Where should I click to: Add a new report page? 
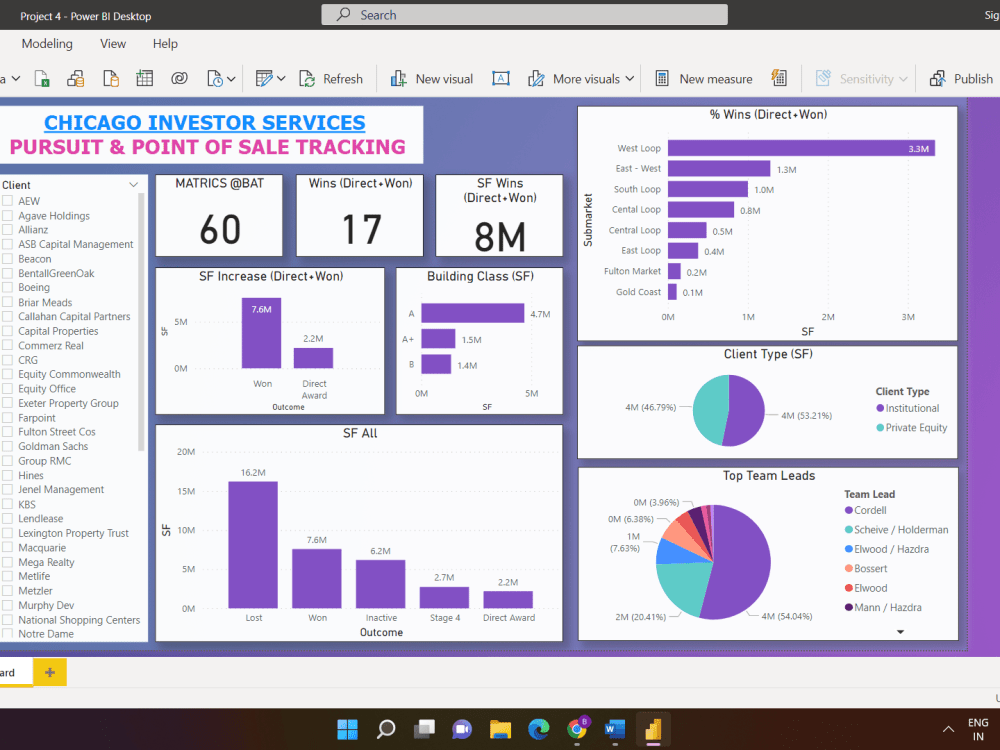(x=50, y=672)
